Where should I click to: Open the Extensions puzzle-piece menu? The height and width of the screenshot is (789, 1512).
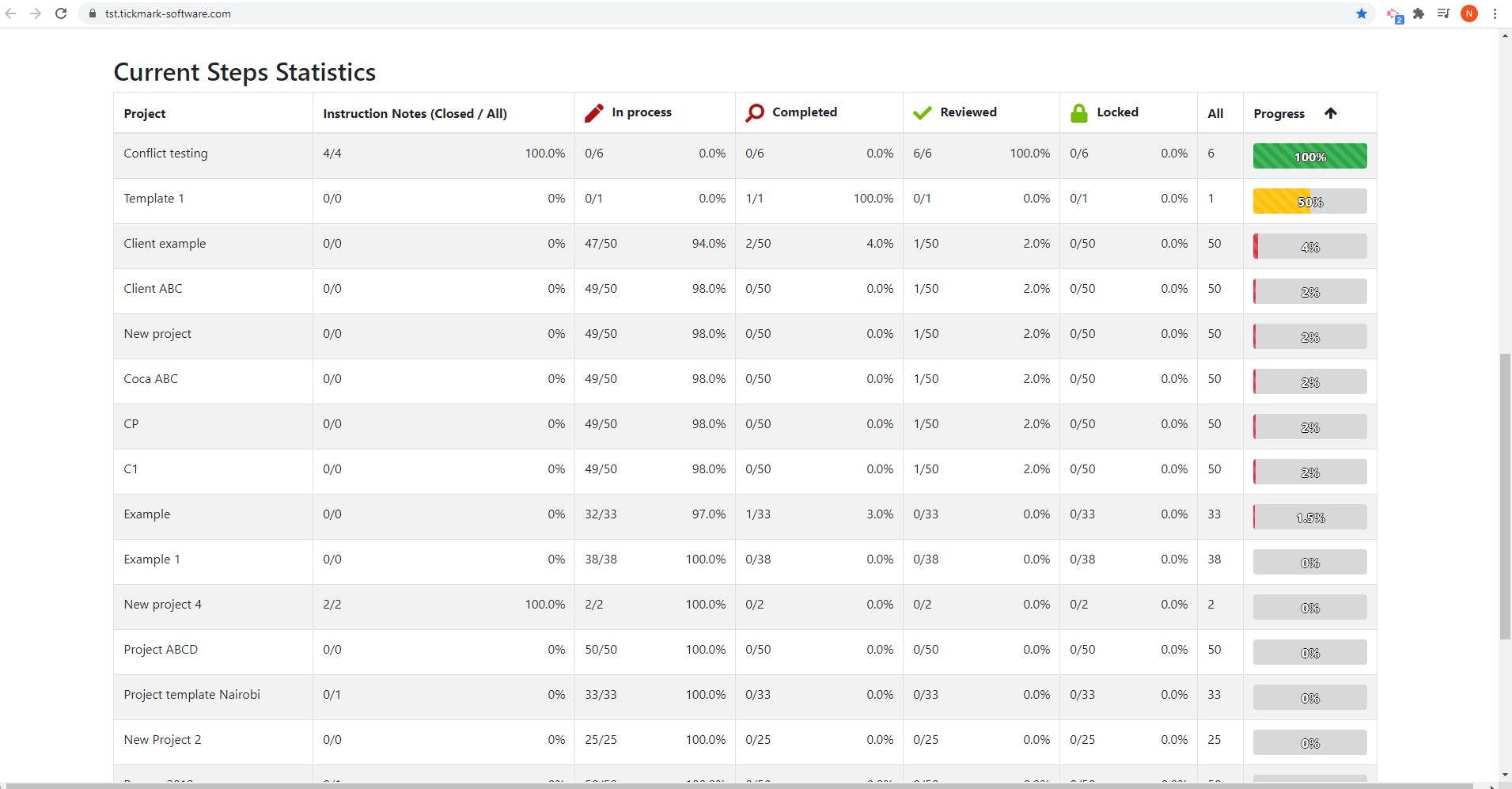tap(1419, 13)
